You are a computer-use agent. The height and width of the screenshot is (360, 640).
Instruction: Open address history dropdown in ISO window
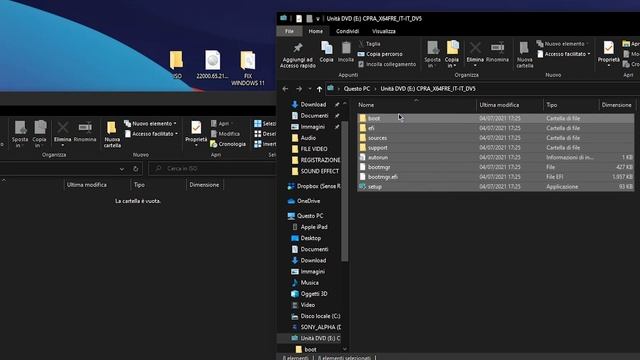tap(122, 169)
